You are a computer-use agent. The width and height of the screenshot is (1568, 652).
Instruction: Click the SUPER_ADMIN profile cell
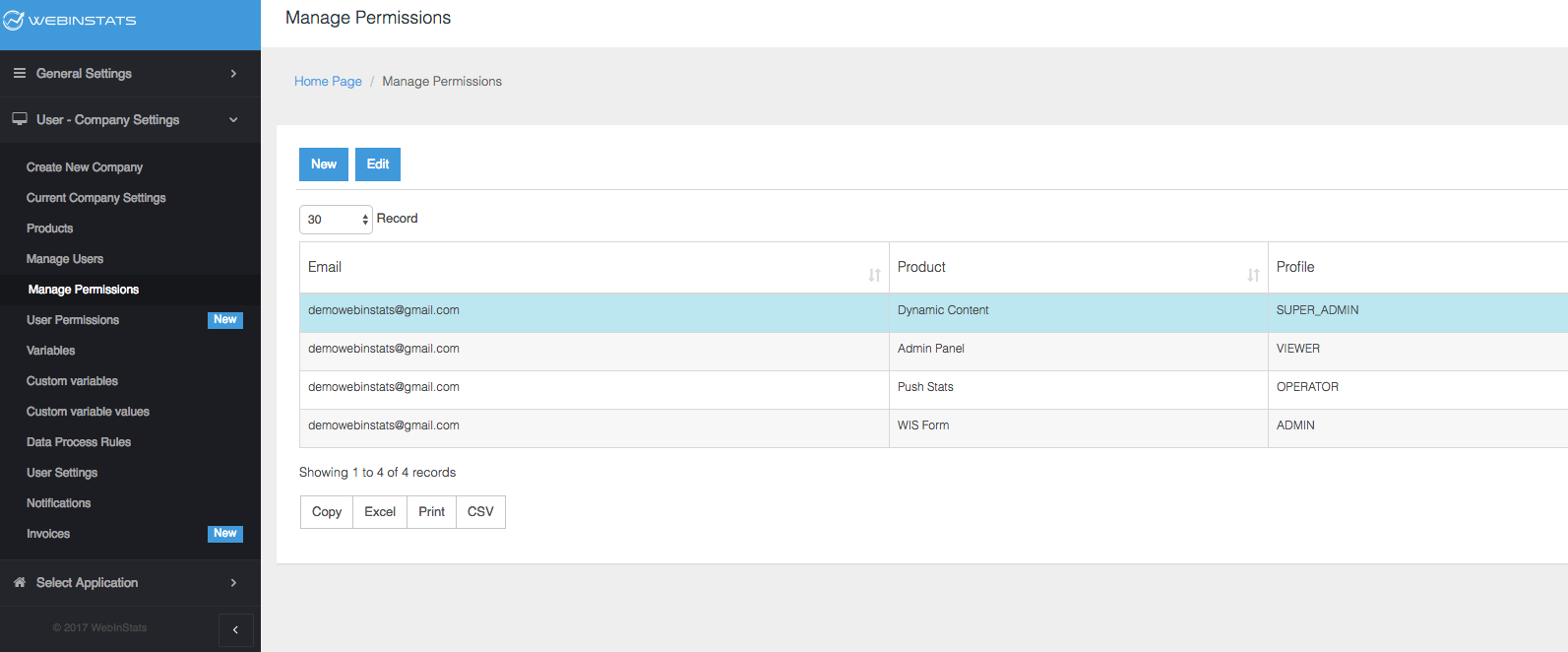[x=1418, y=313]
